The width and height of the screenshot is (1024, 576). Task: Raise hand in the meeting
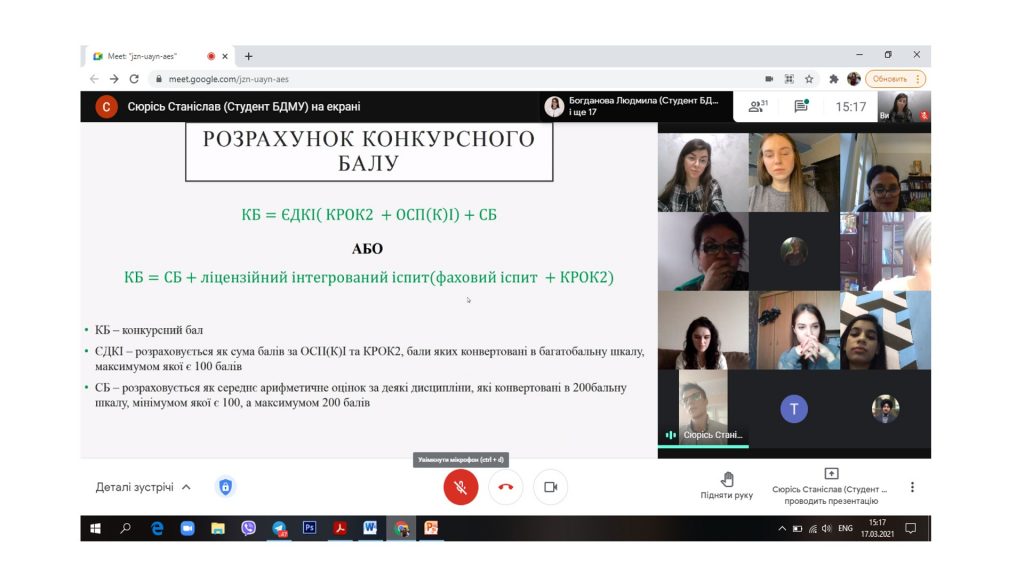[x=727, y=486]
